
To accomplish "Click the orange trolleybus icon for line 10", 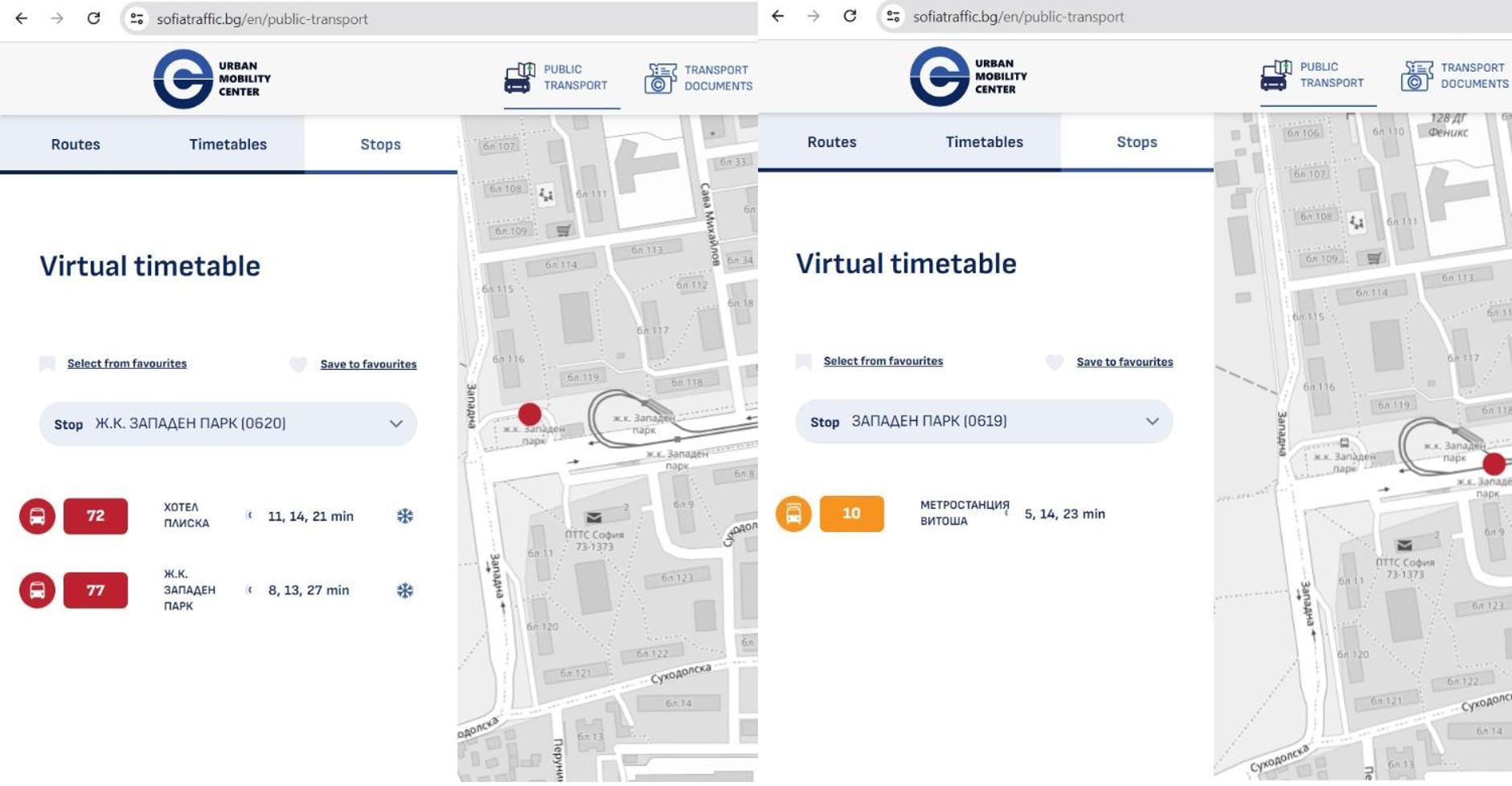I will coord(793,514).
